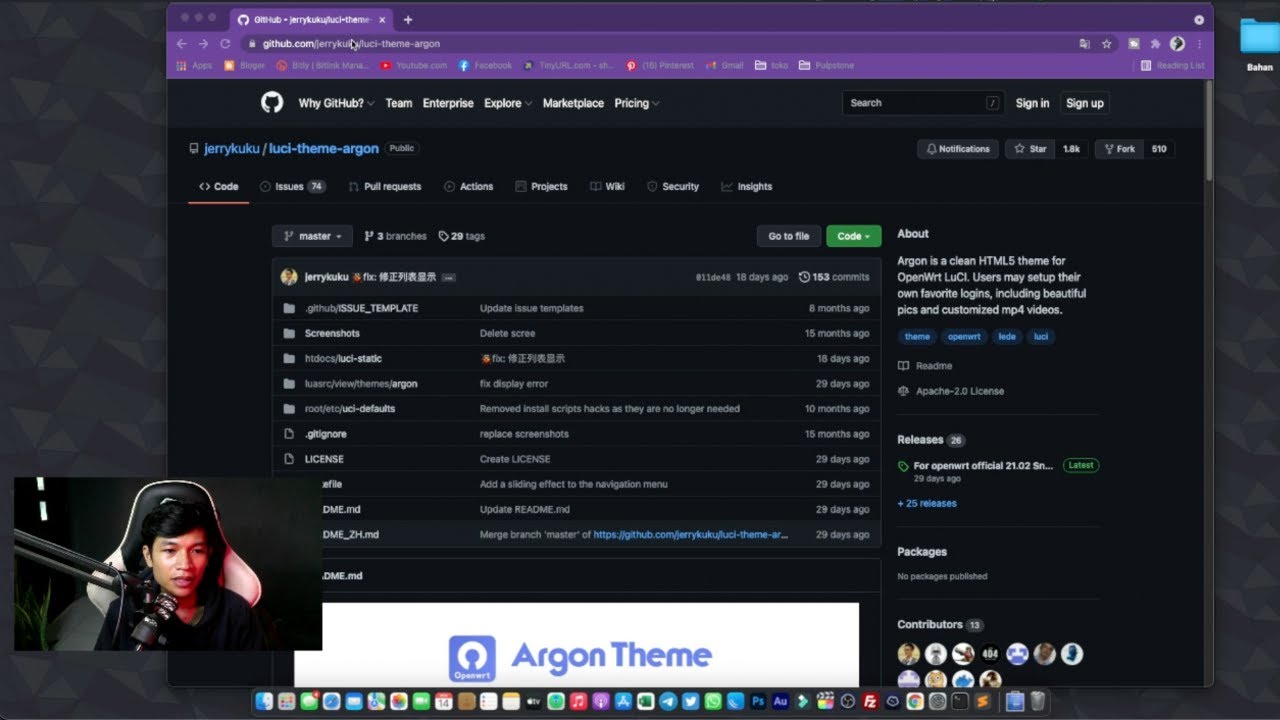
Task: Open the Pinterest bookmark
Action: coord(660,65)
